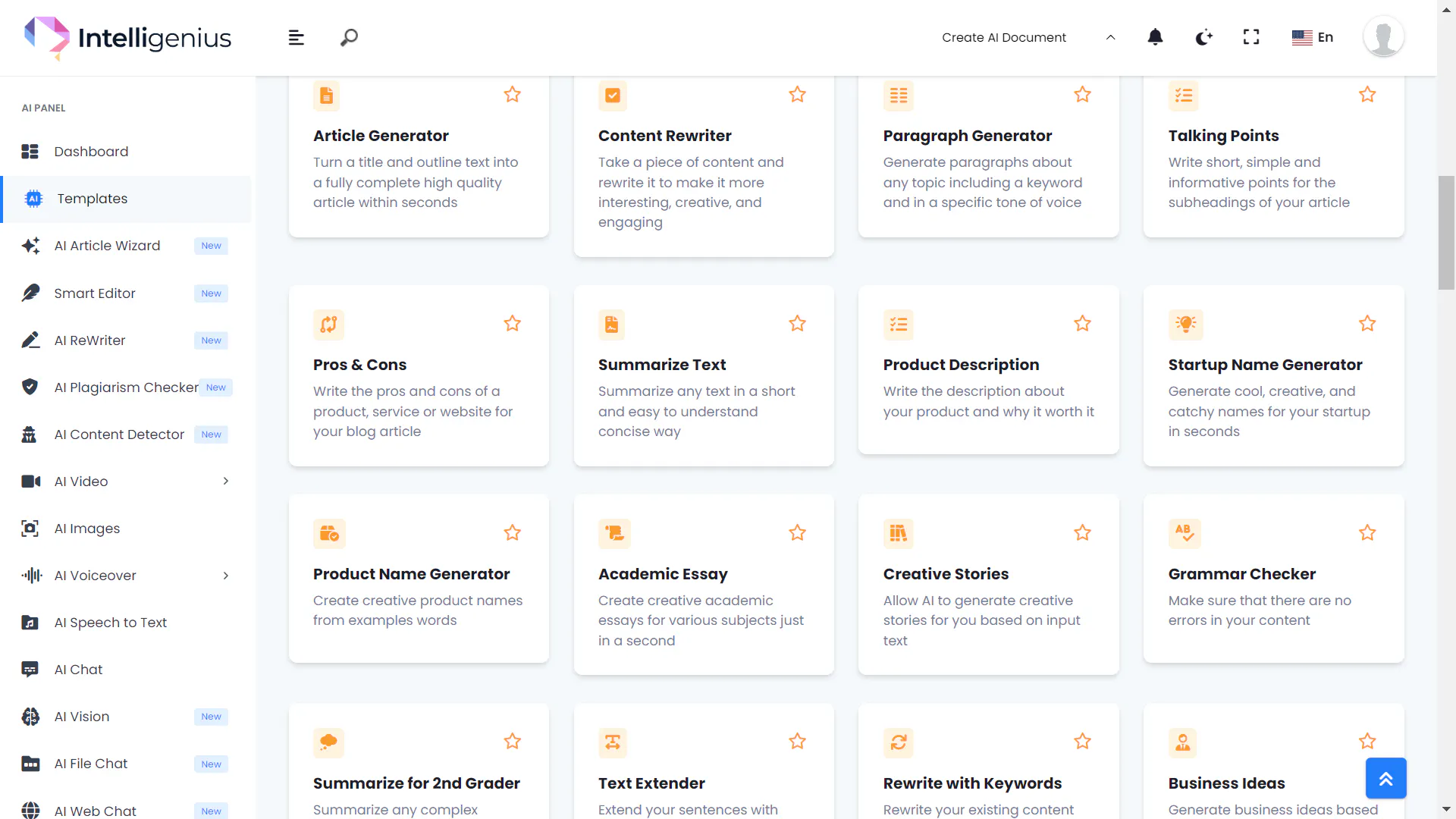Click the AI File Chat folder icon
This screenshot has height=819, width=1456.
30,764
